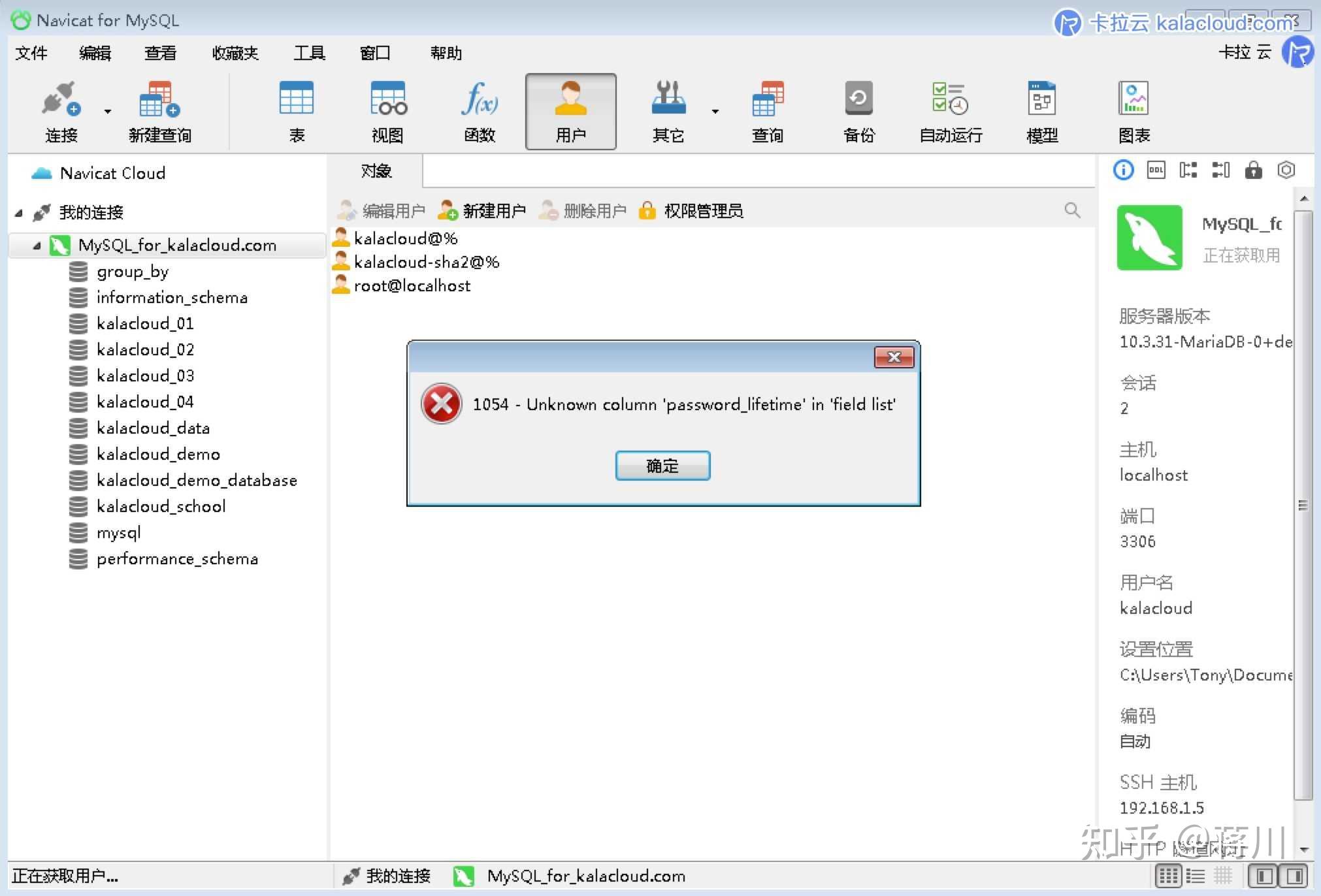
Task: Open the 查看 menu
Action: point(161,53)
